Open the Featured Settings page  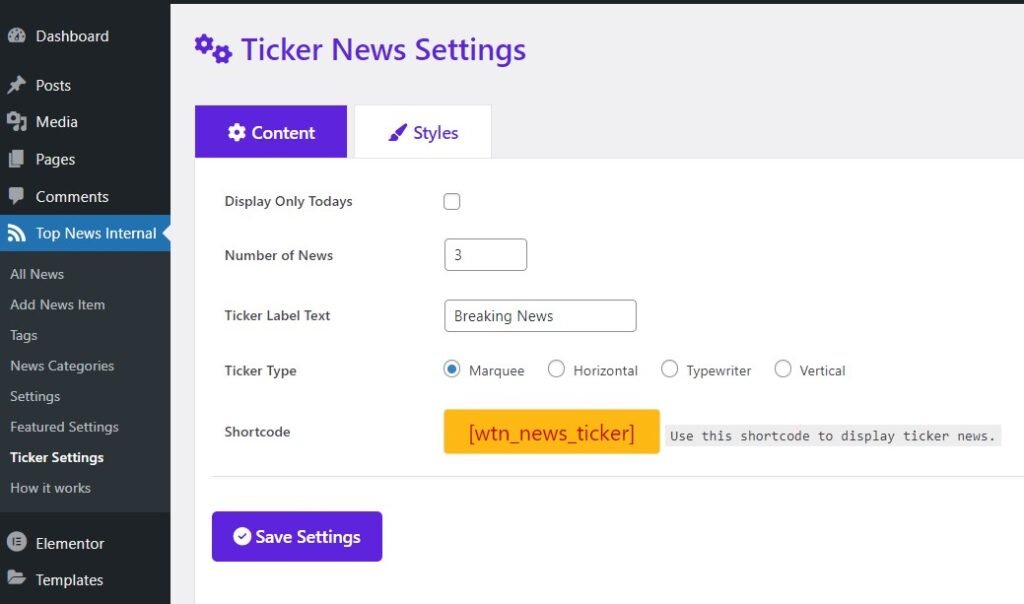[x=62, y=427]
